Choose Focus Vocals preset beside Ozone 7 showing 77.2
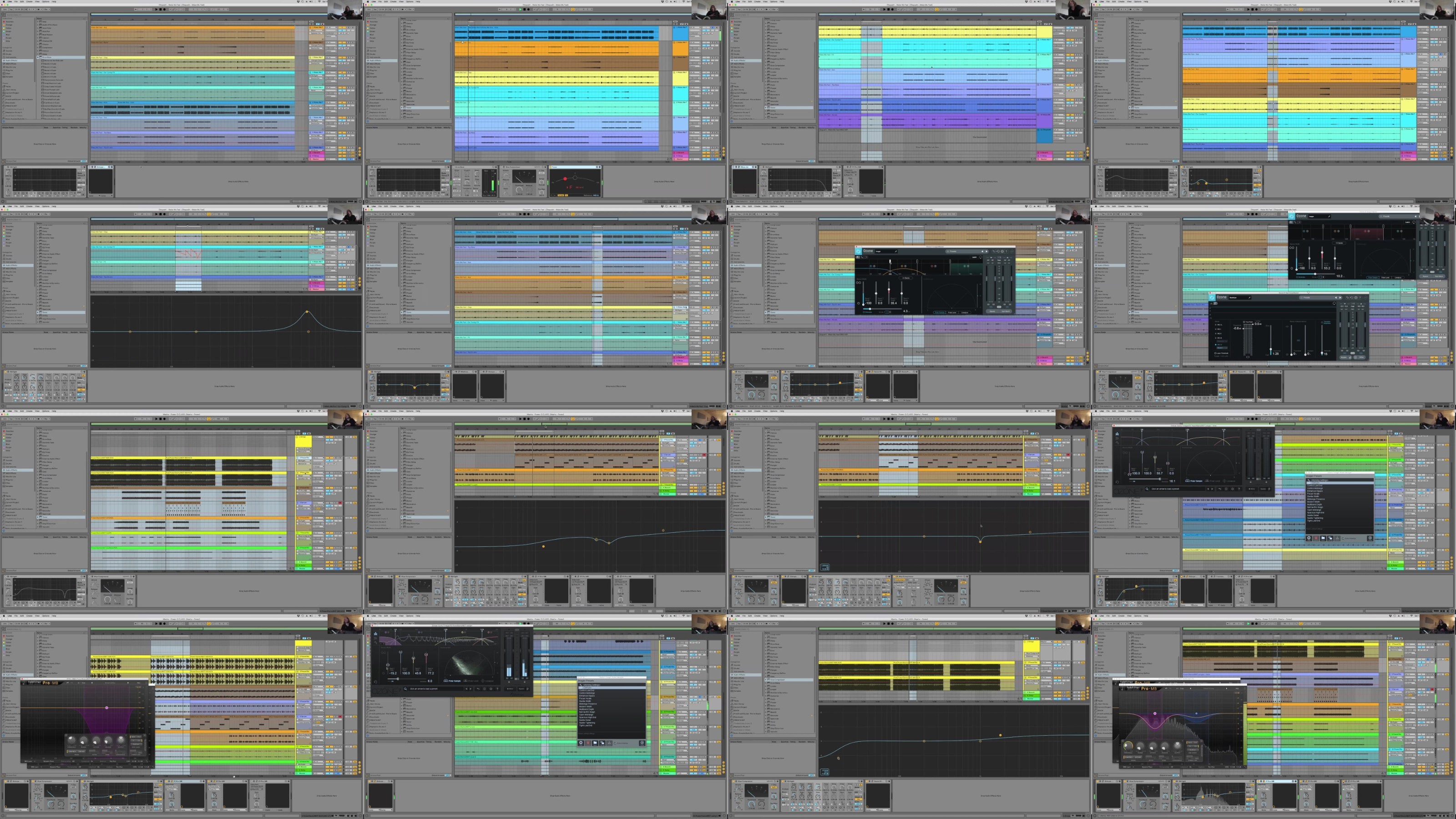Viewport: 1456px width, 819px height. tap(586, 698)
